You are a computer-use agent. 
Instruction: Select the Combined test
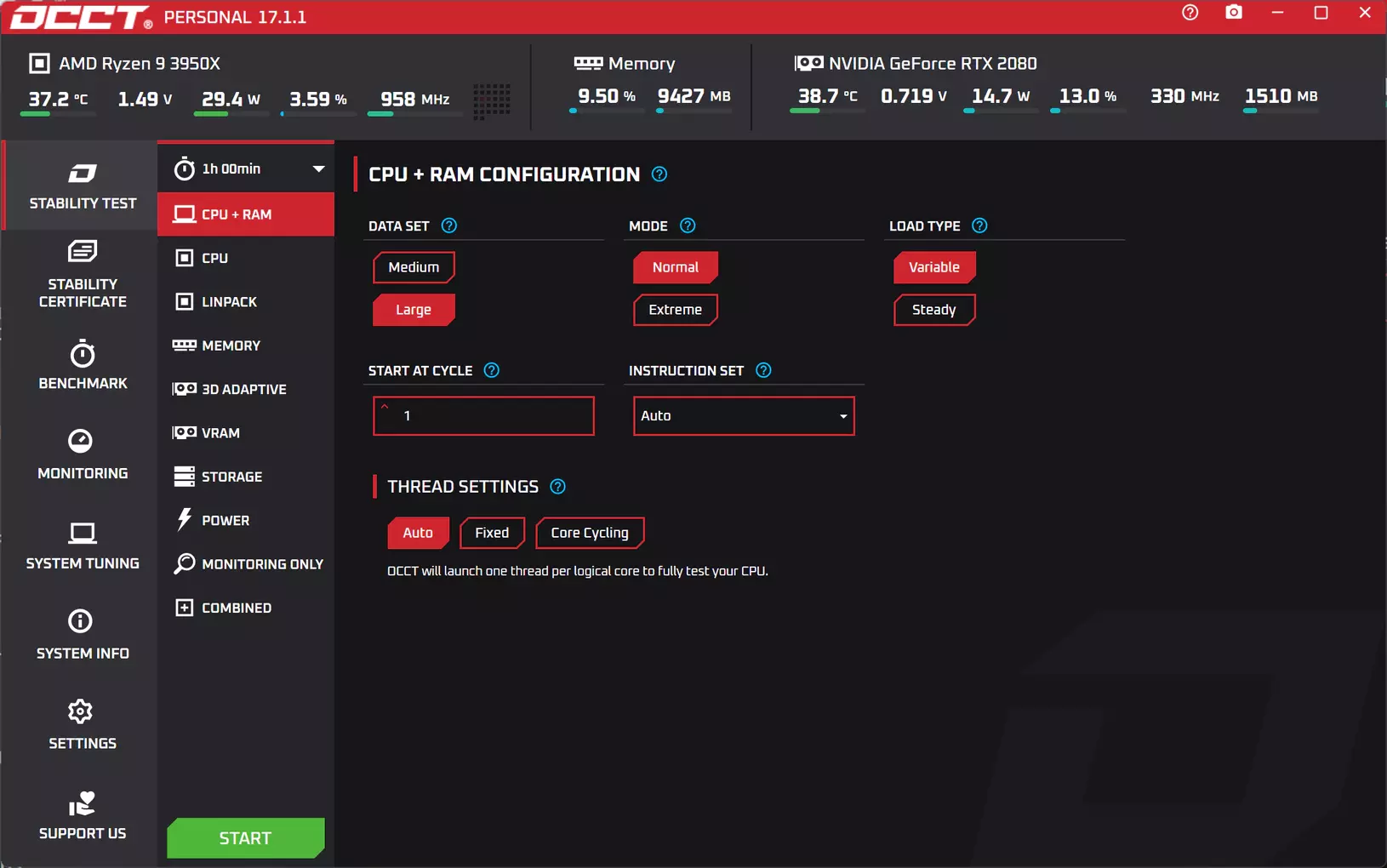(x=246, y=608)
